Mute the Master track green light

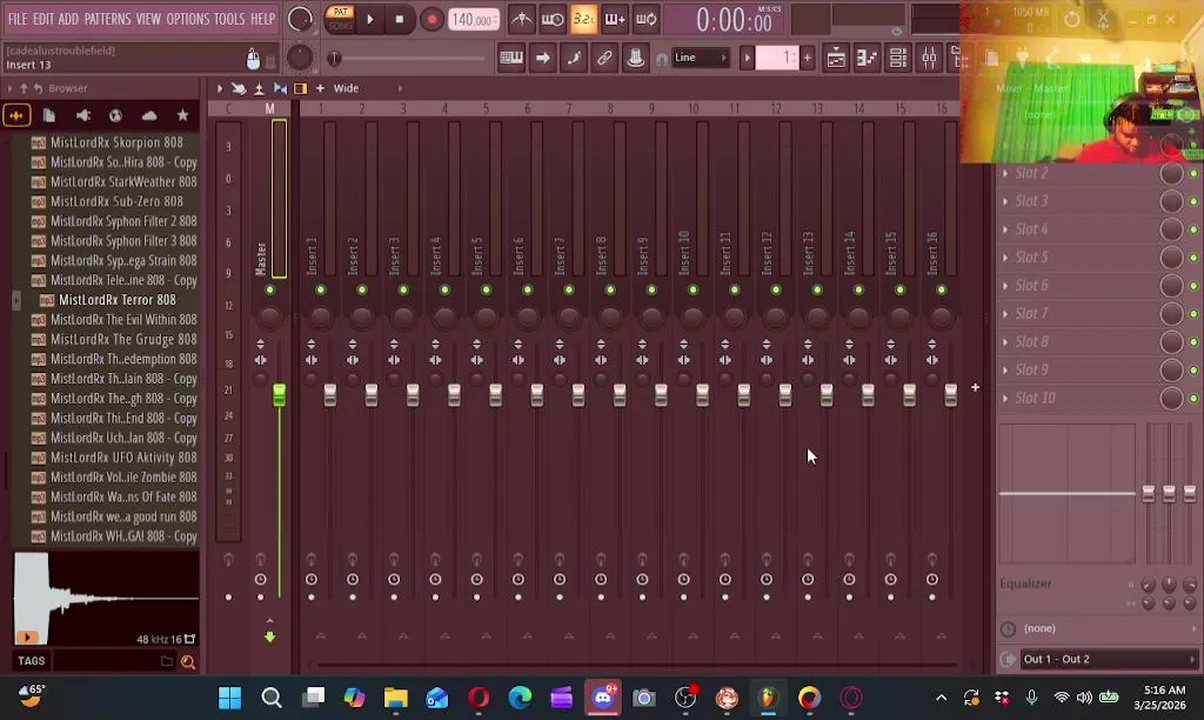(x=269, y=290)
